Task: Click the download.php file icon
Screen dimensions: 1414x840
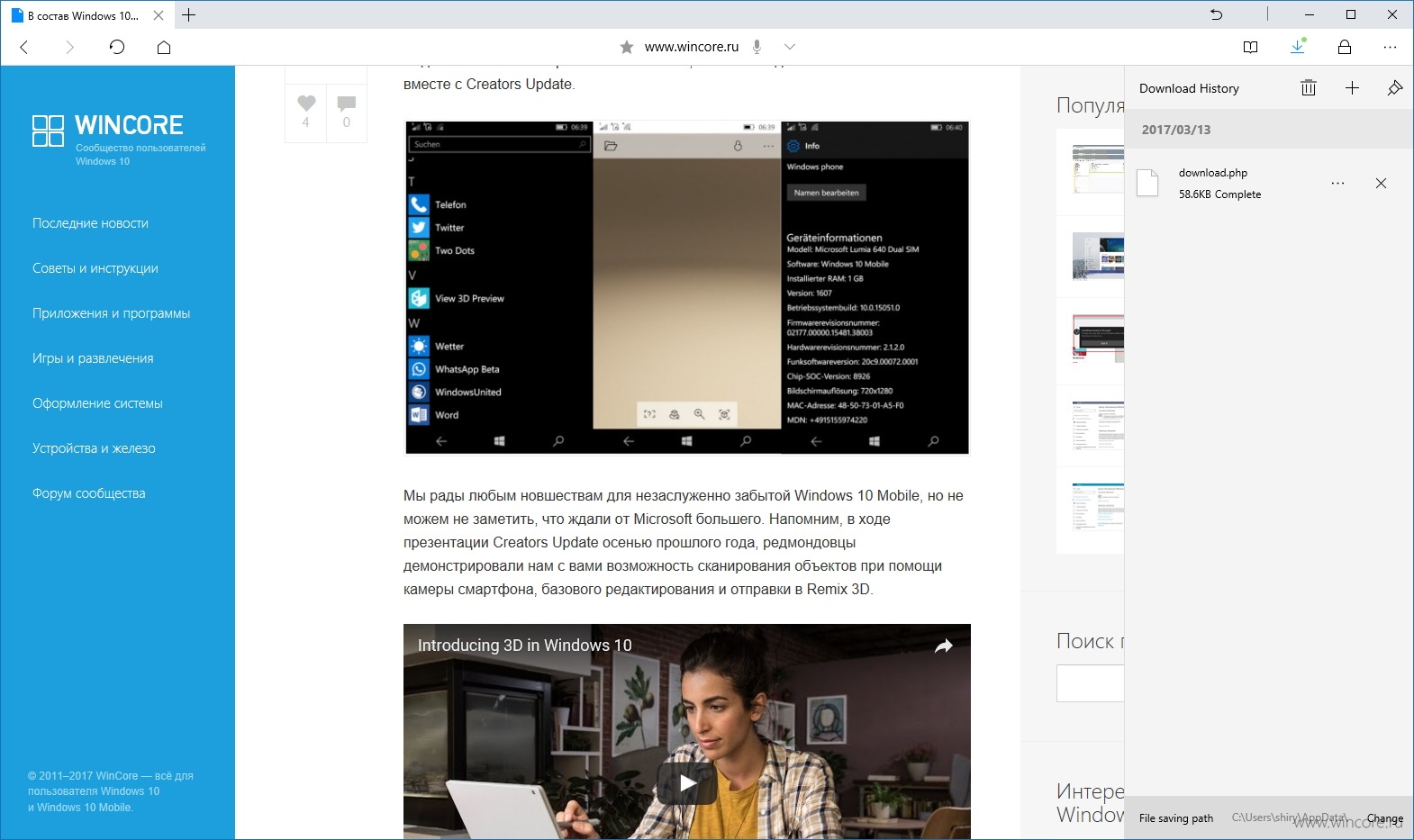Action: click(x=1147, y=183)
